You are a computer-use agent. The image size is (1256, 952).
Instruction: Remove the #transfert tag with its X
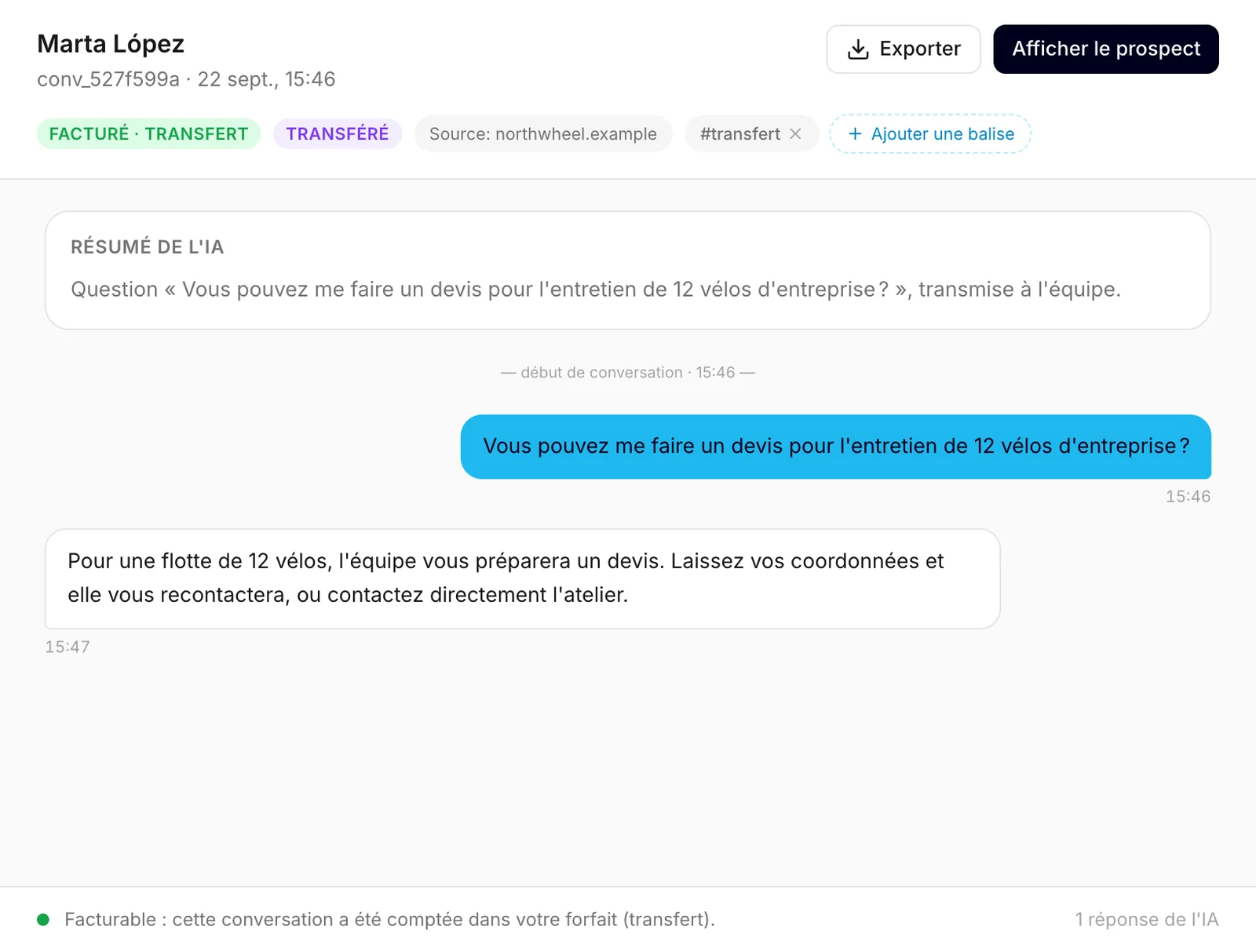pyautogui.click(x=795, y=133)
